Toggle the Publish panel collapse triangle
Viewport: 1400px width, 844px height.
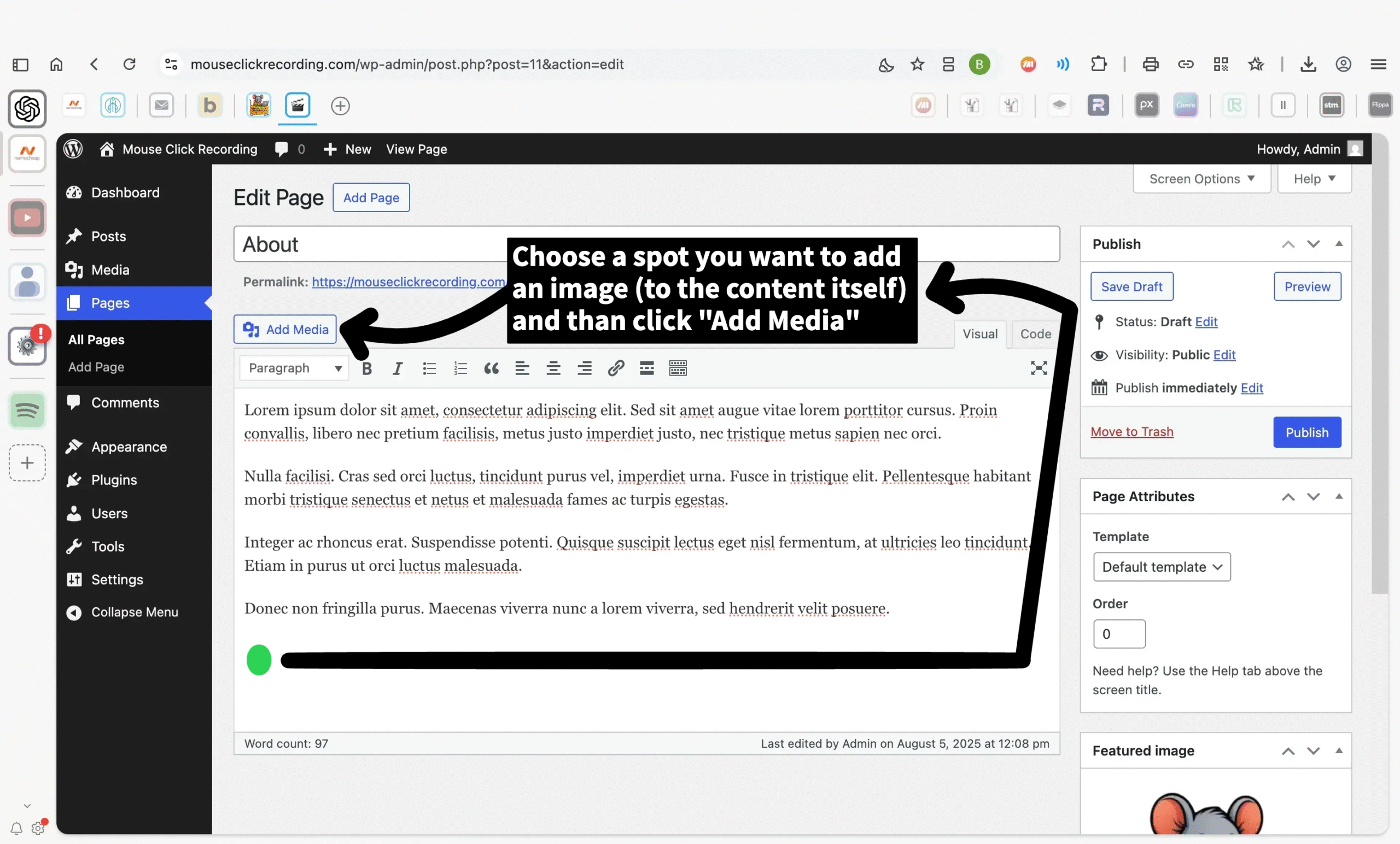(1339, 244)
